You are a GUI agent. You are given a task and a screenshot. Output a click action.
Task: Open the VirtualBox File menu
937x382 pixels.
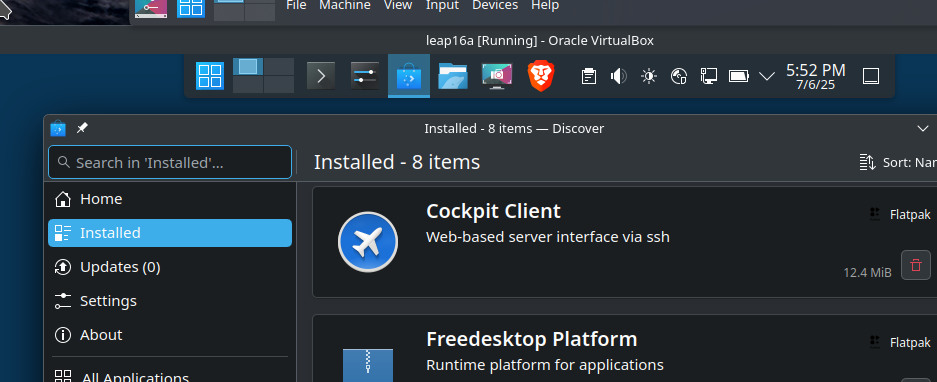pos(296,5)
